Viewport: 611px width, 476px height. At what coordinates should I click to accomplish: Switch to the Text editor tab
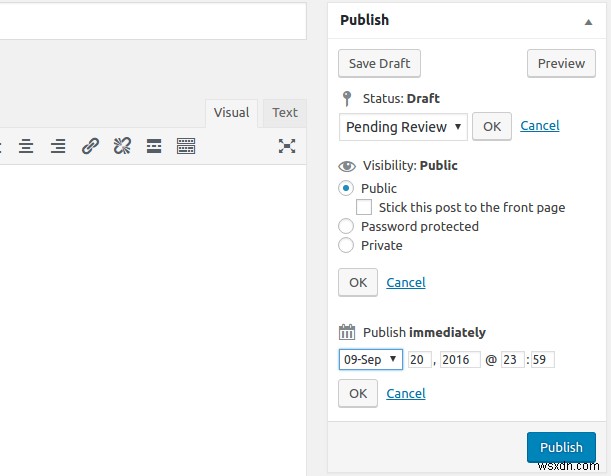coord(285,113)
